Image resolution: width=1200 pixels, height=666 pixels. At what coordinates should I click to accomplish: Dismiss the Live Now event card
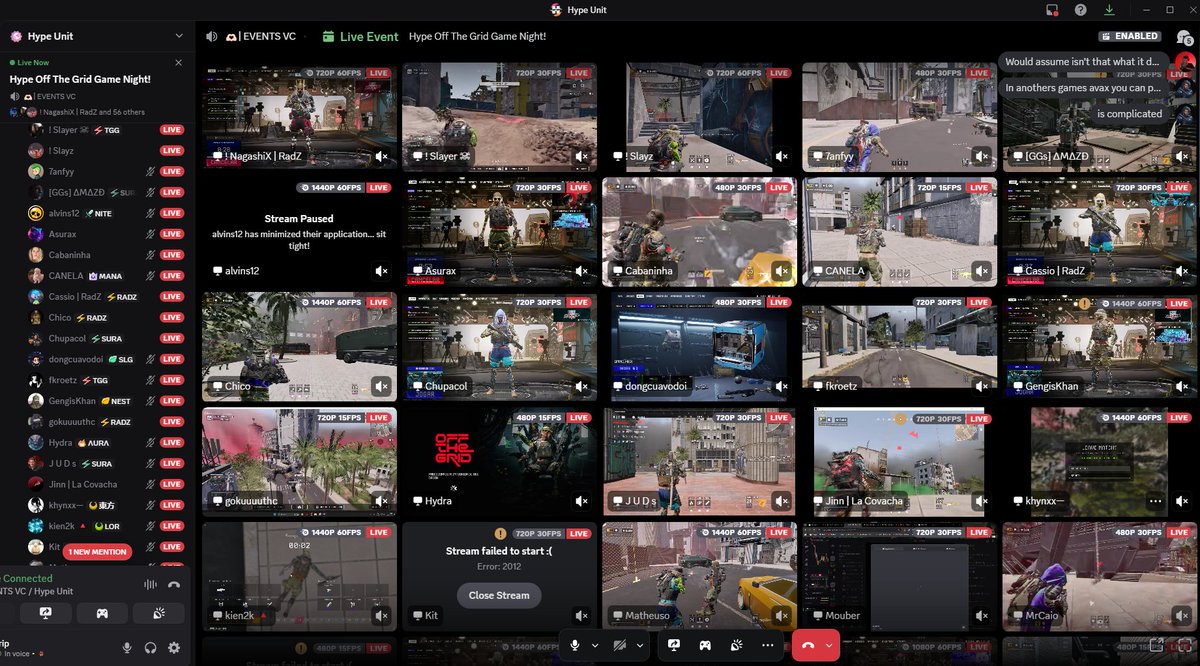tap(179, 62)
